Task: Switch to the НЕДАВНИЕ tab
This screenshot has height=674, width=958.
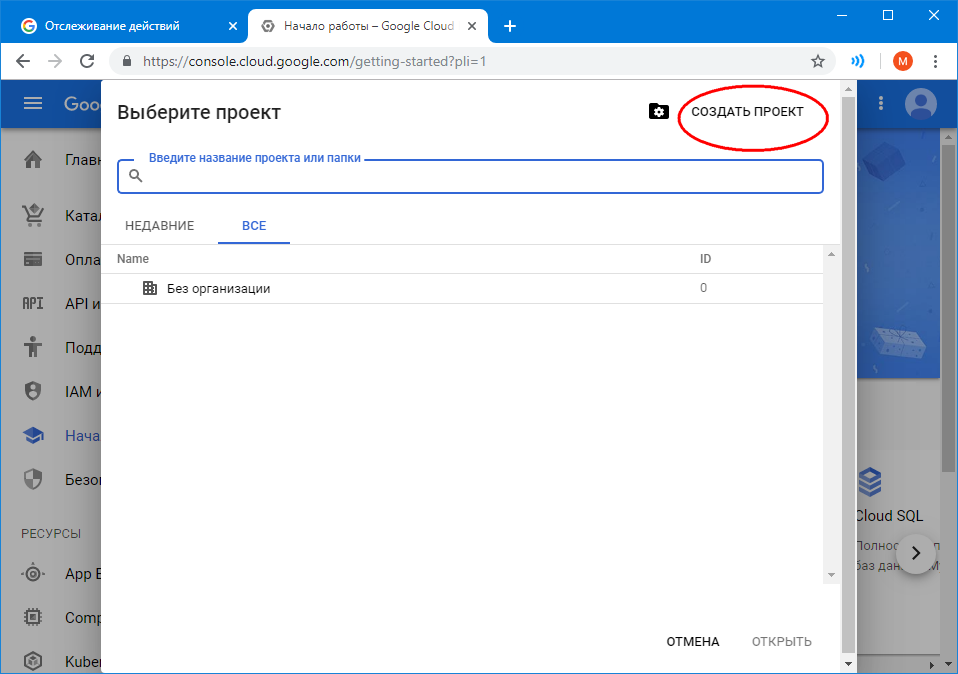Action: pyautogui.click(x=159, y=226)
